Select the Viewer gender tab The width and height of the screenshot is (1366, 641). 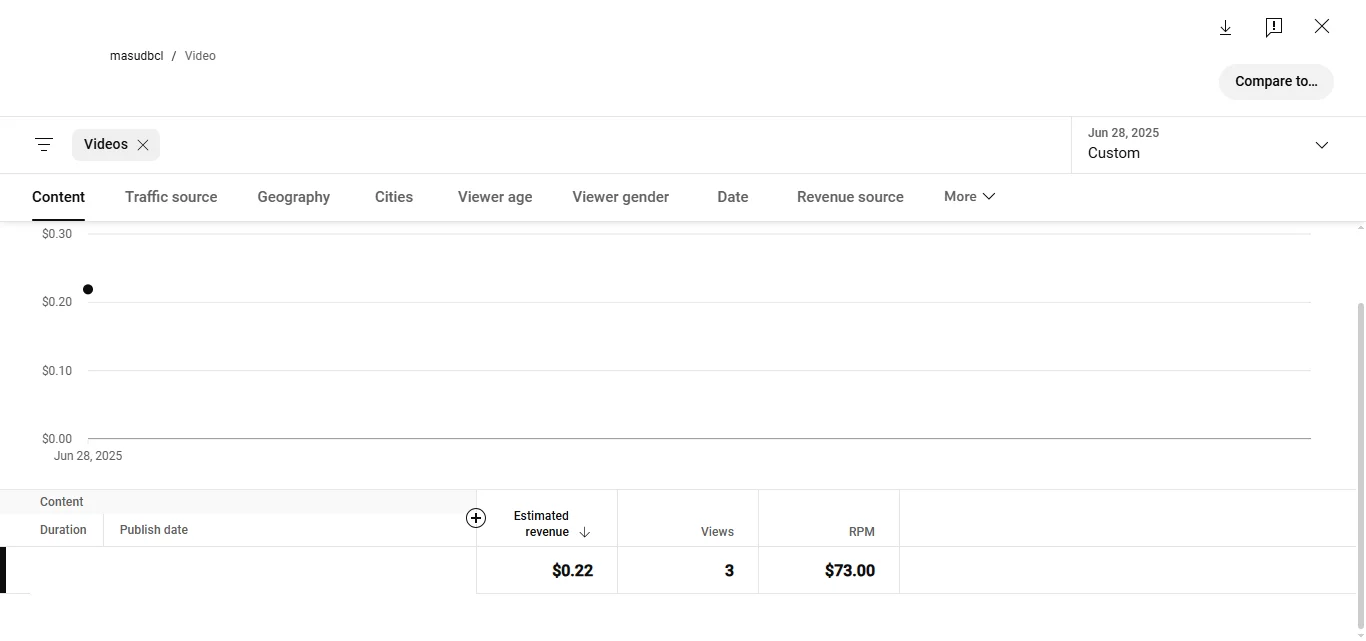(621, 197)
